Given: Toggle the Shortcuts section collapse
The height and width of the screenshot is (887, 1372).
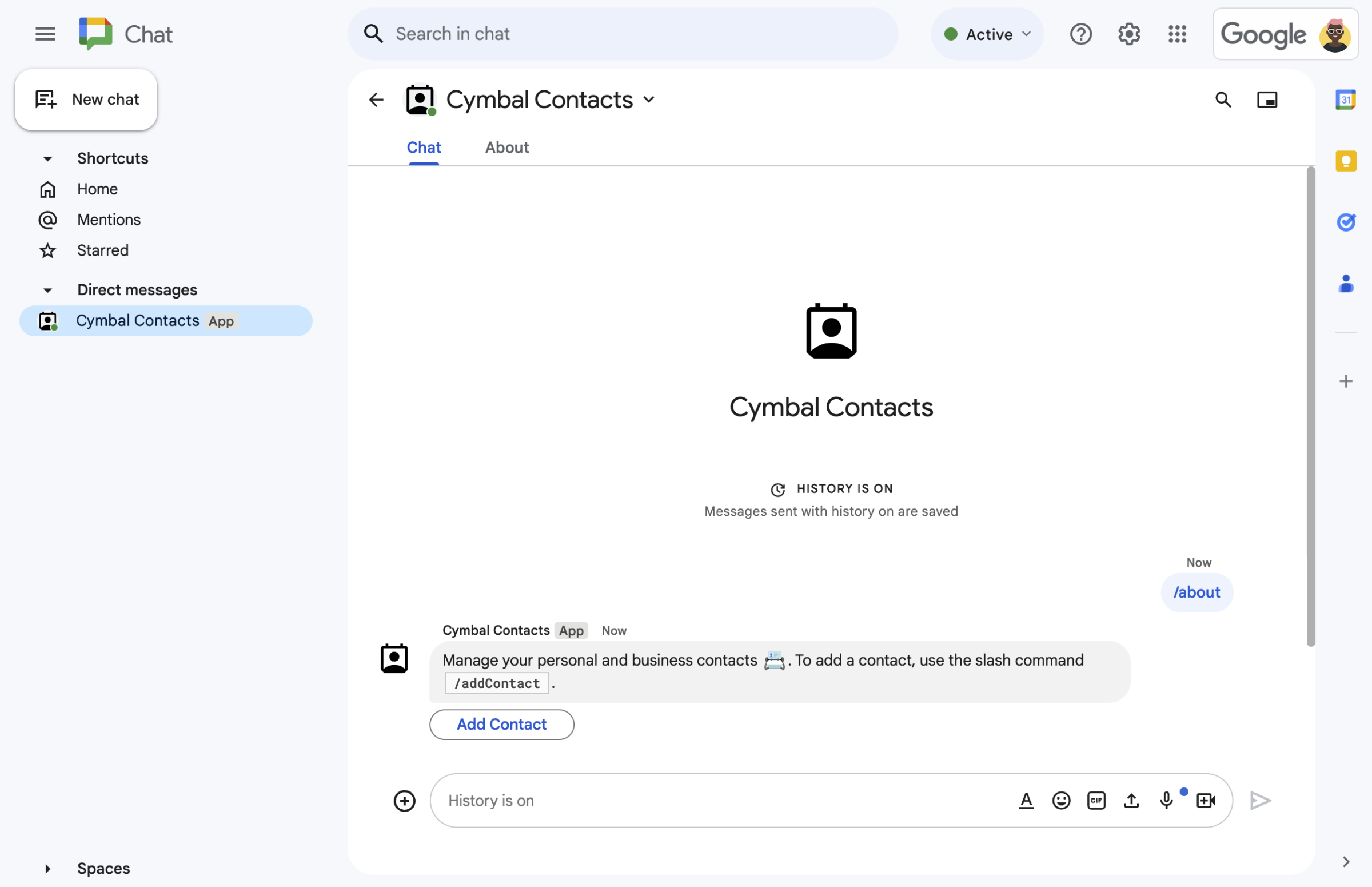Looking at the screenshot, I should pyautogui.click(x=49, y=158).
